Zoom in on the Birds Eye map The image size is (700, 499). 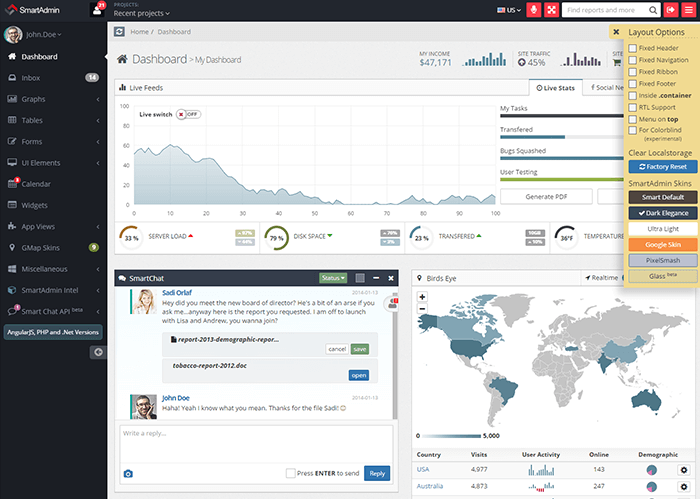pos(423,297)
